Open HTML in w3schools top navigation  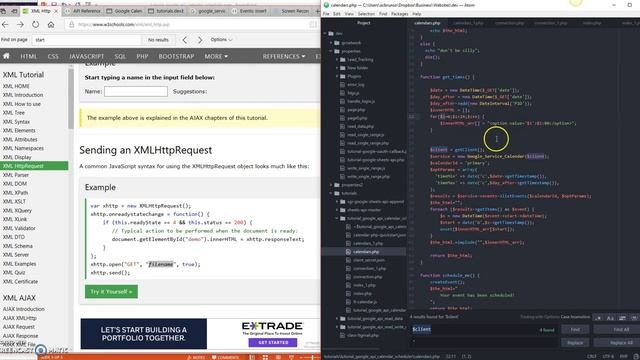(x=29, y=56)
